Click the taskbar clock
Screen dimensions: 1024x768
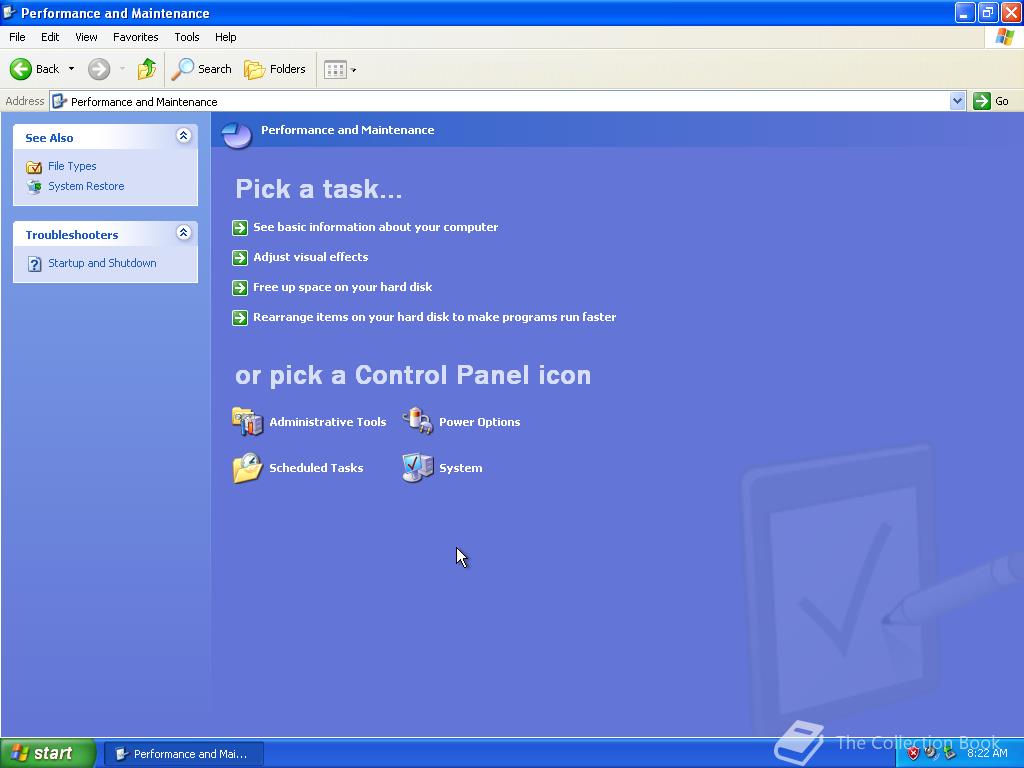point(987,753)
